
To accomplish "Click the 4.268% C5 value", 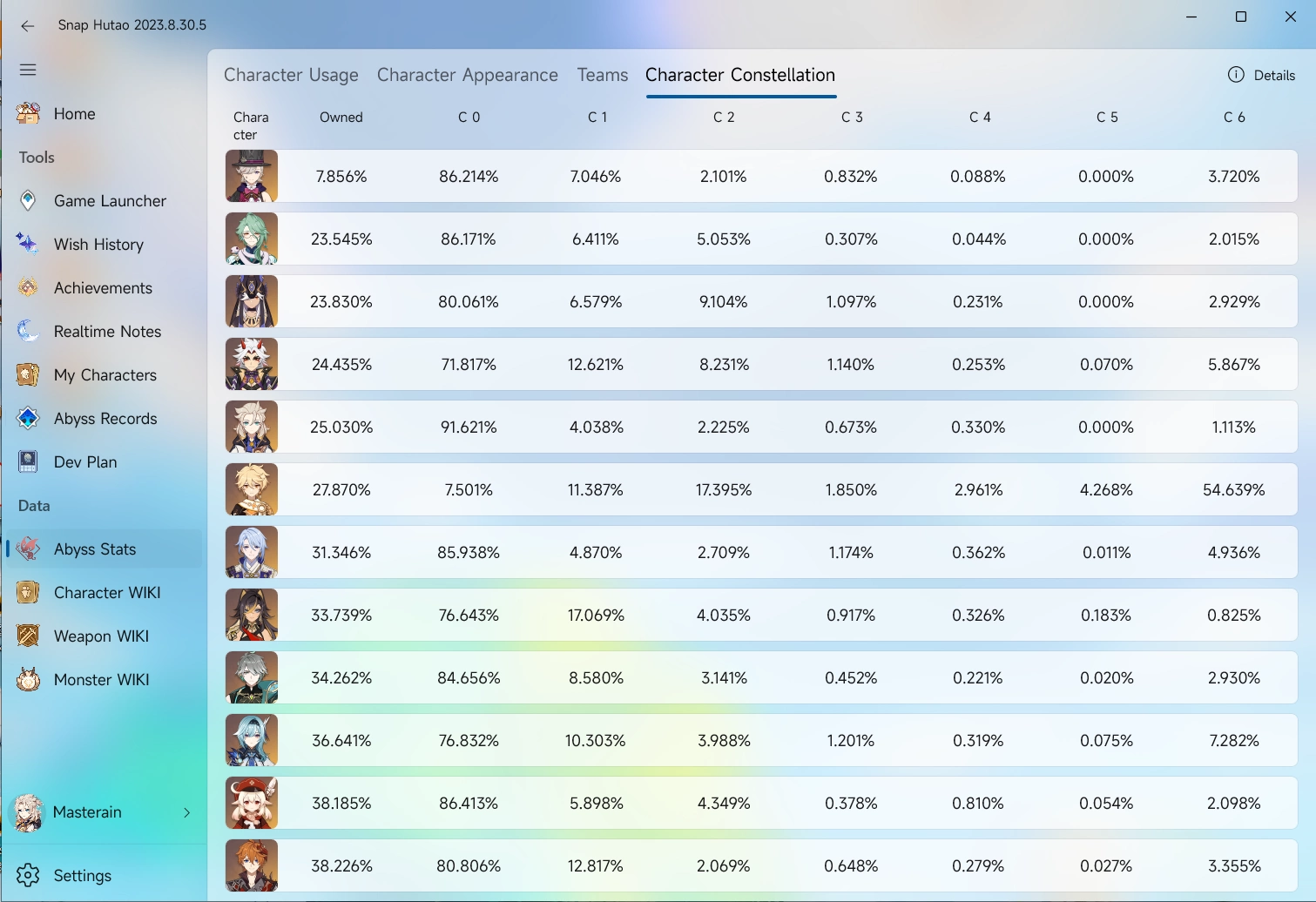I will [1106, 490].
